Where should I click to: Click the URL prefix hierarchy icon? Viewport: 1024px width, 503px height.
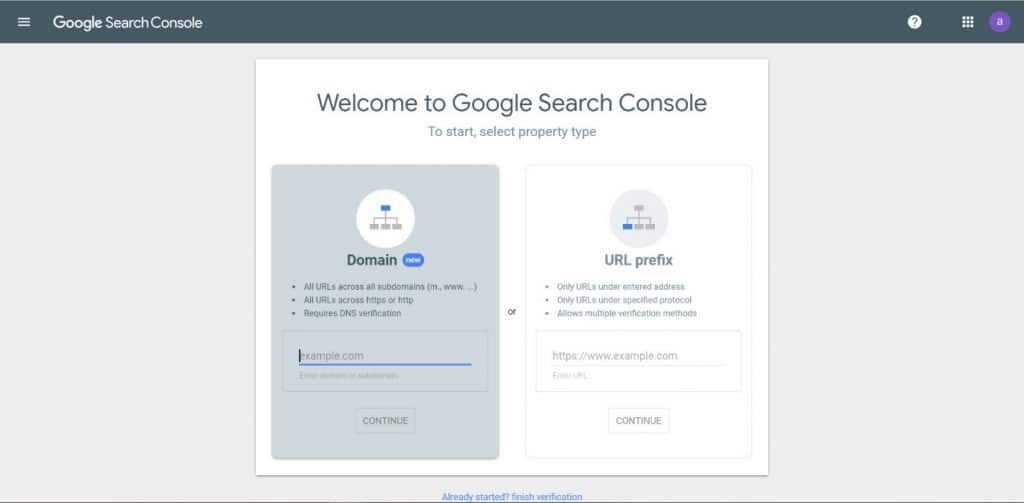pyautogui.click(x=639, y=218)
